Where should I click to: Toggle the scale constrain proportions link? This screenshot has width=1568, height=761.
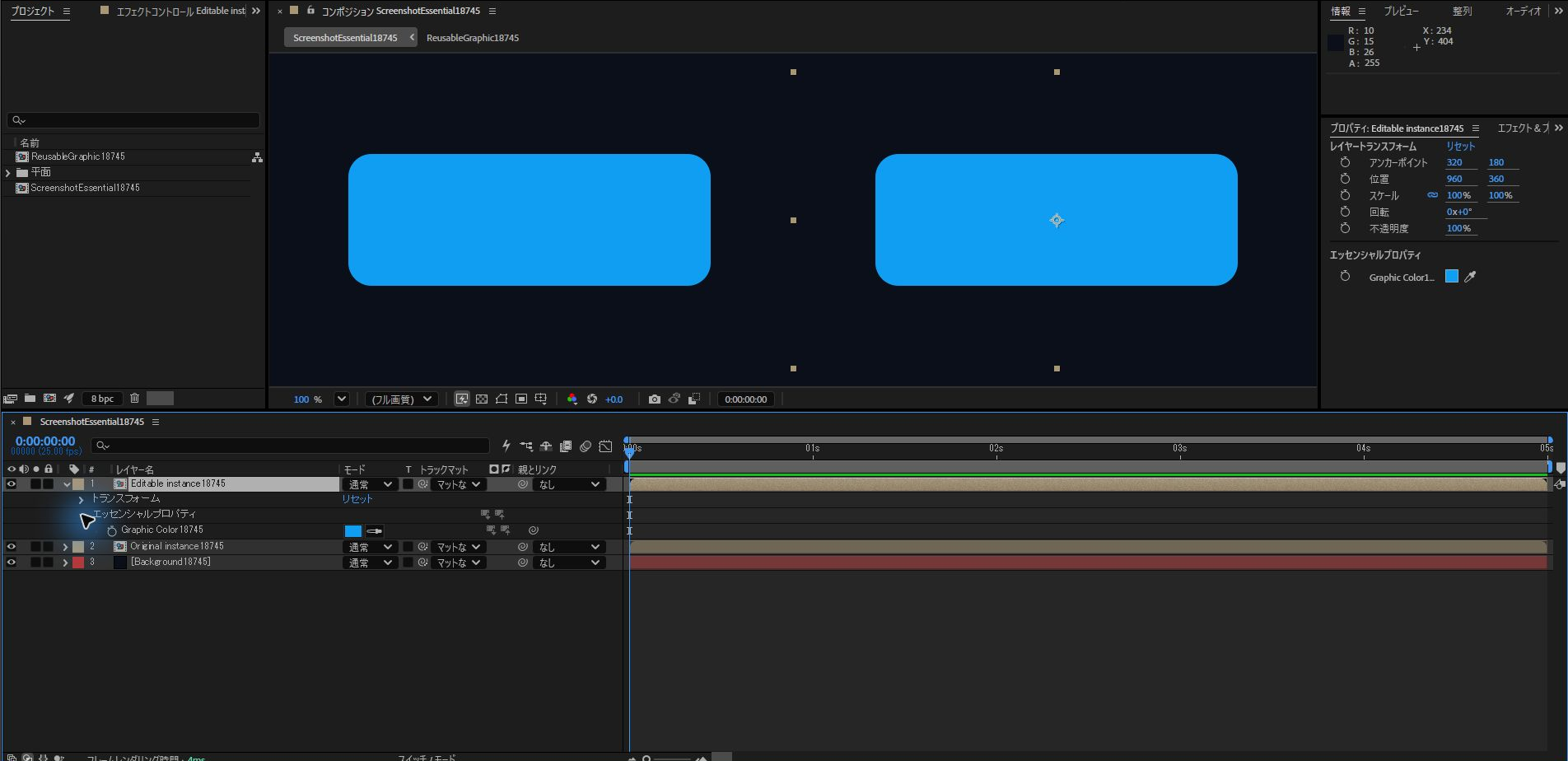[1432, 195]
